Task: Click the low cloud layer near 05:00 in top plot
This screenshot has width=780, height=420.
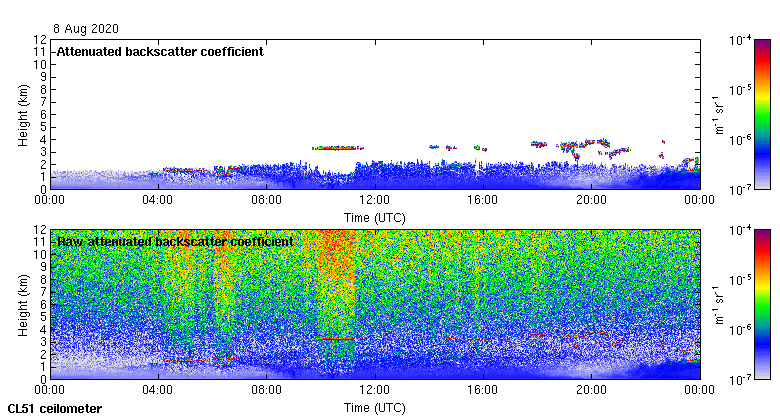Action: tap(185, 170)
